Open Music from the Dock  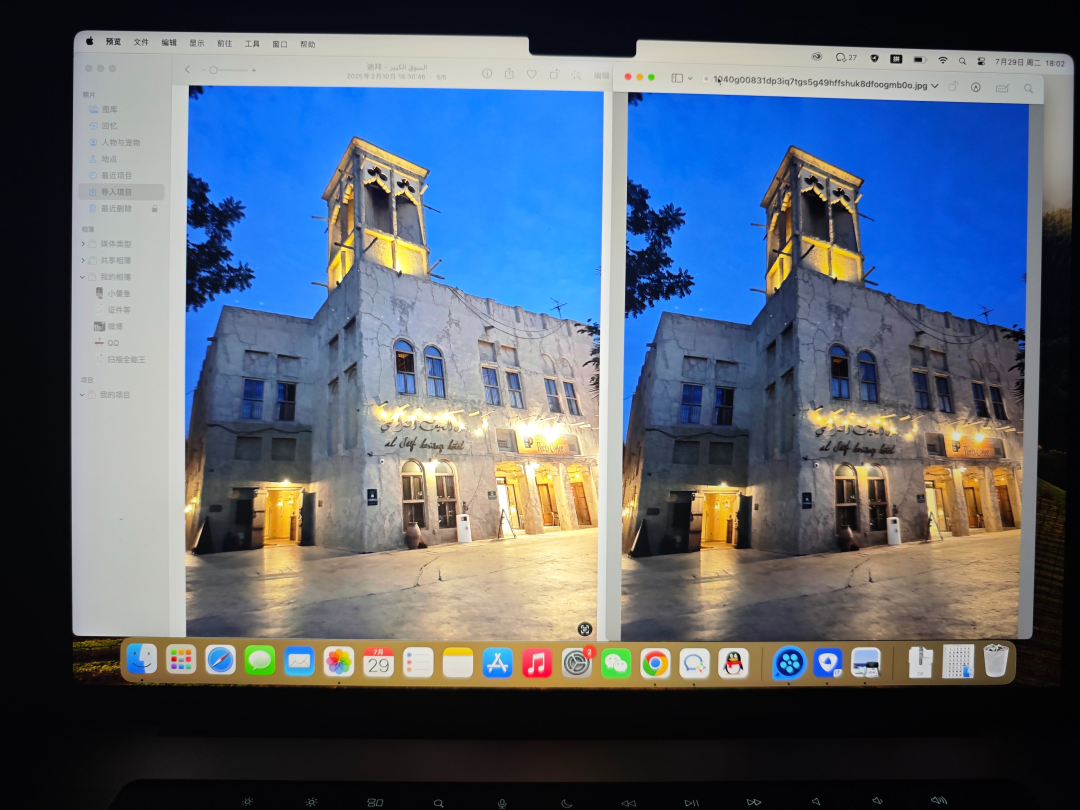[537, 664]
